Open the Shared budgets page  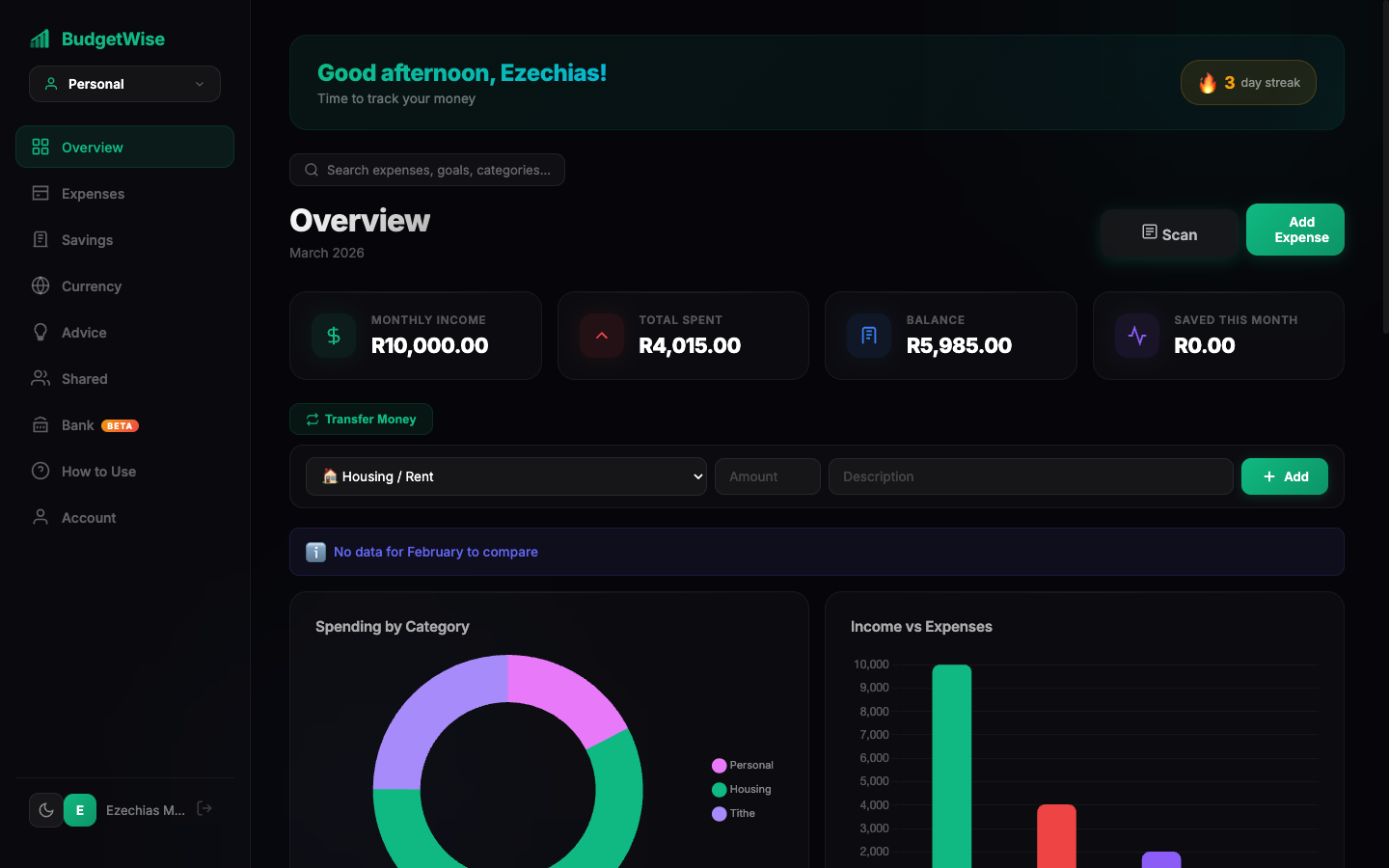pos(124,378)
